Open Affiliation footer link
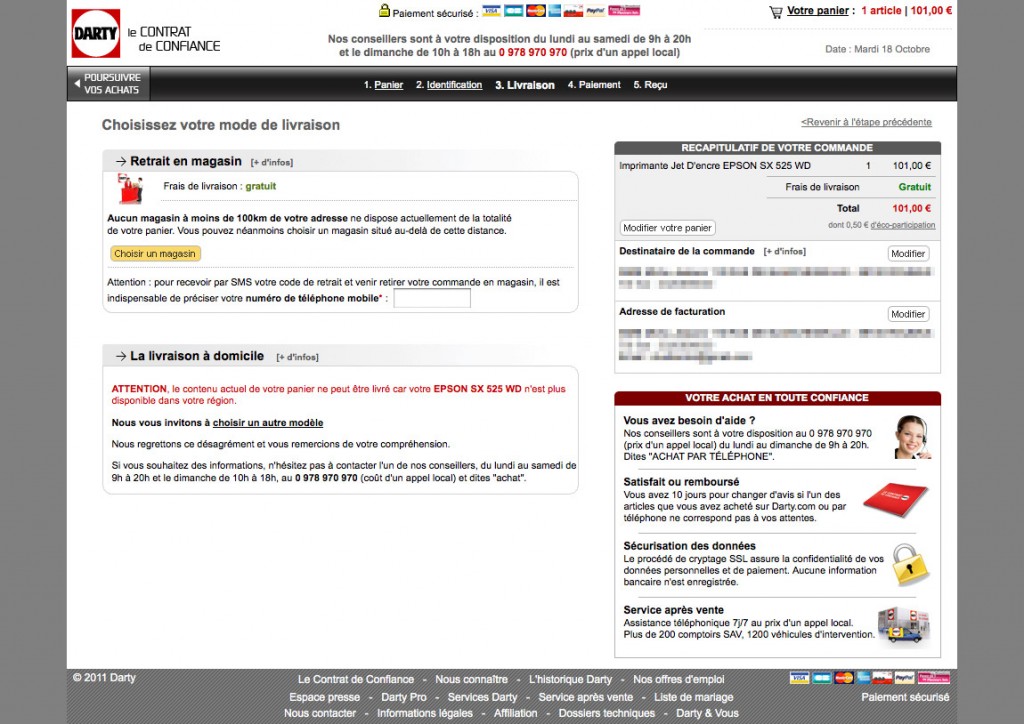 click(x=515, y=714)
